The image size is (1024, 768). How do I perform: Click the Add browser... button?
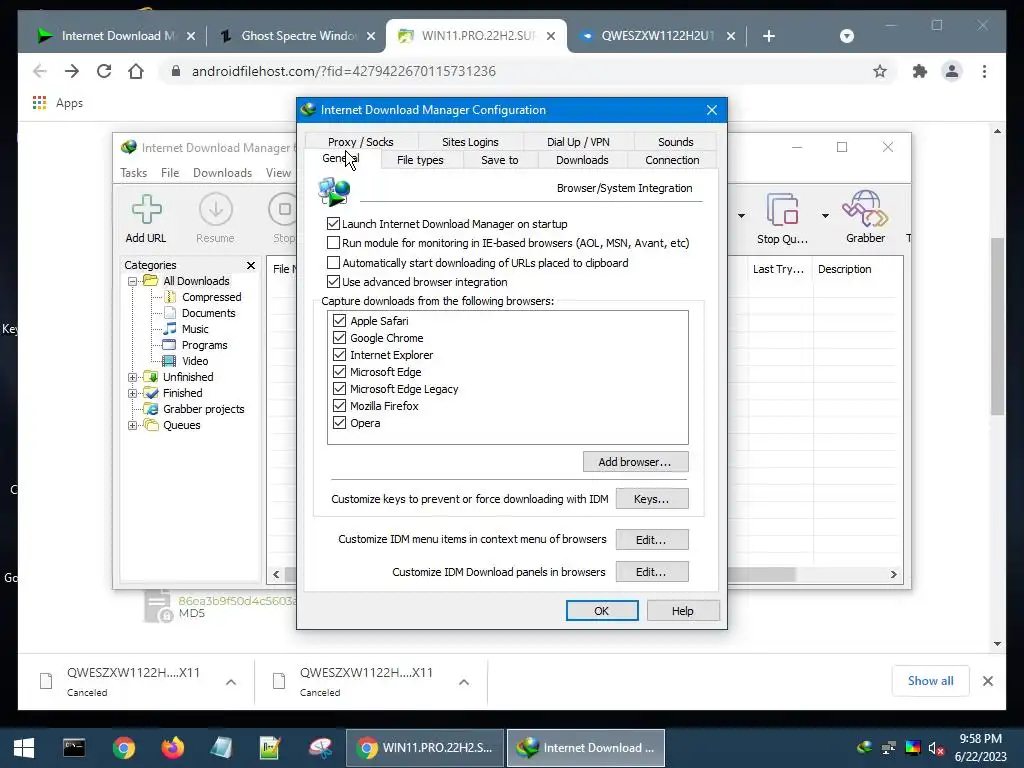635,462
